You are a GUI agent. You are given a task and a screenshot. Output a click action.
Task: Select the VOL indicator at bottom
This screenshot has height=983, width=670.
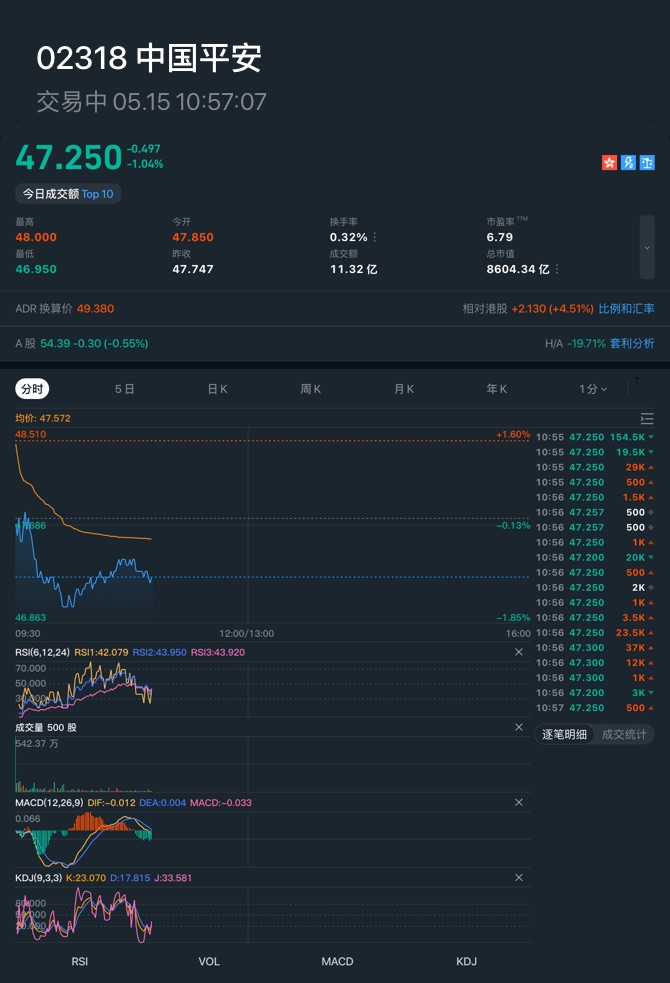[x=209, y=961]
